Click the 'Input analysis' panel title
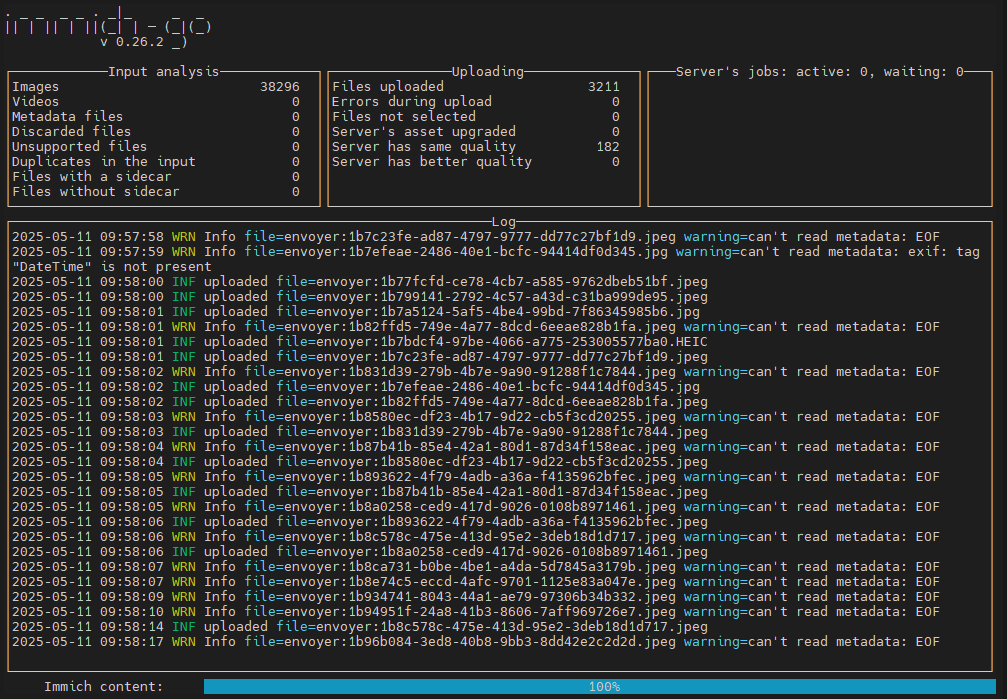The image size is (1007, 699). click(163, 71)
